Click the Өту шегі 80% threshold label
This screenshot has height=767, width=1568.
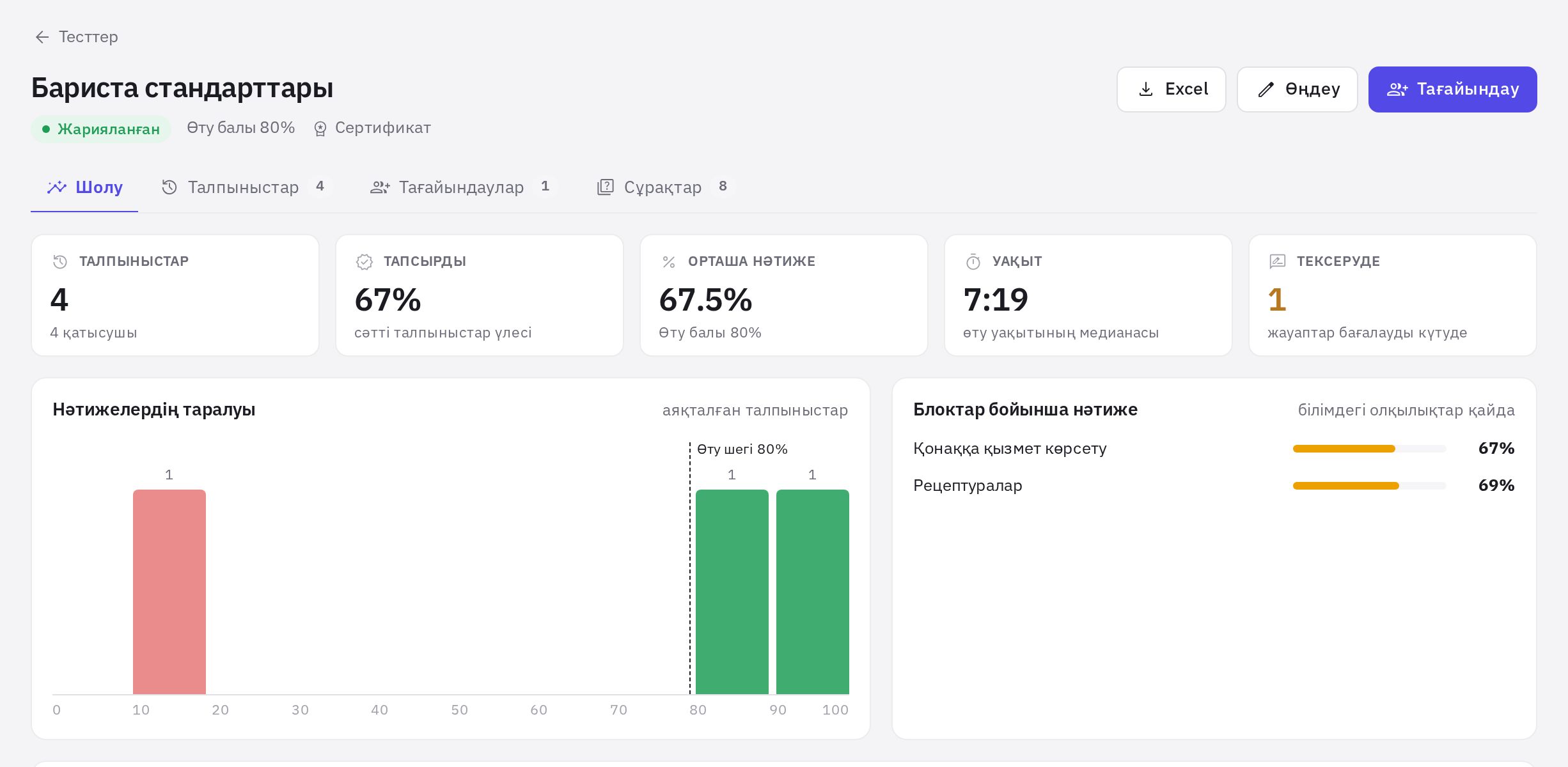pyautogui.click(x=742, y=449)
